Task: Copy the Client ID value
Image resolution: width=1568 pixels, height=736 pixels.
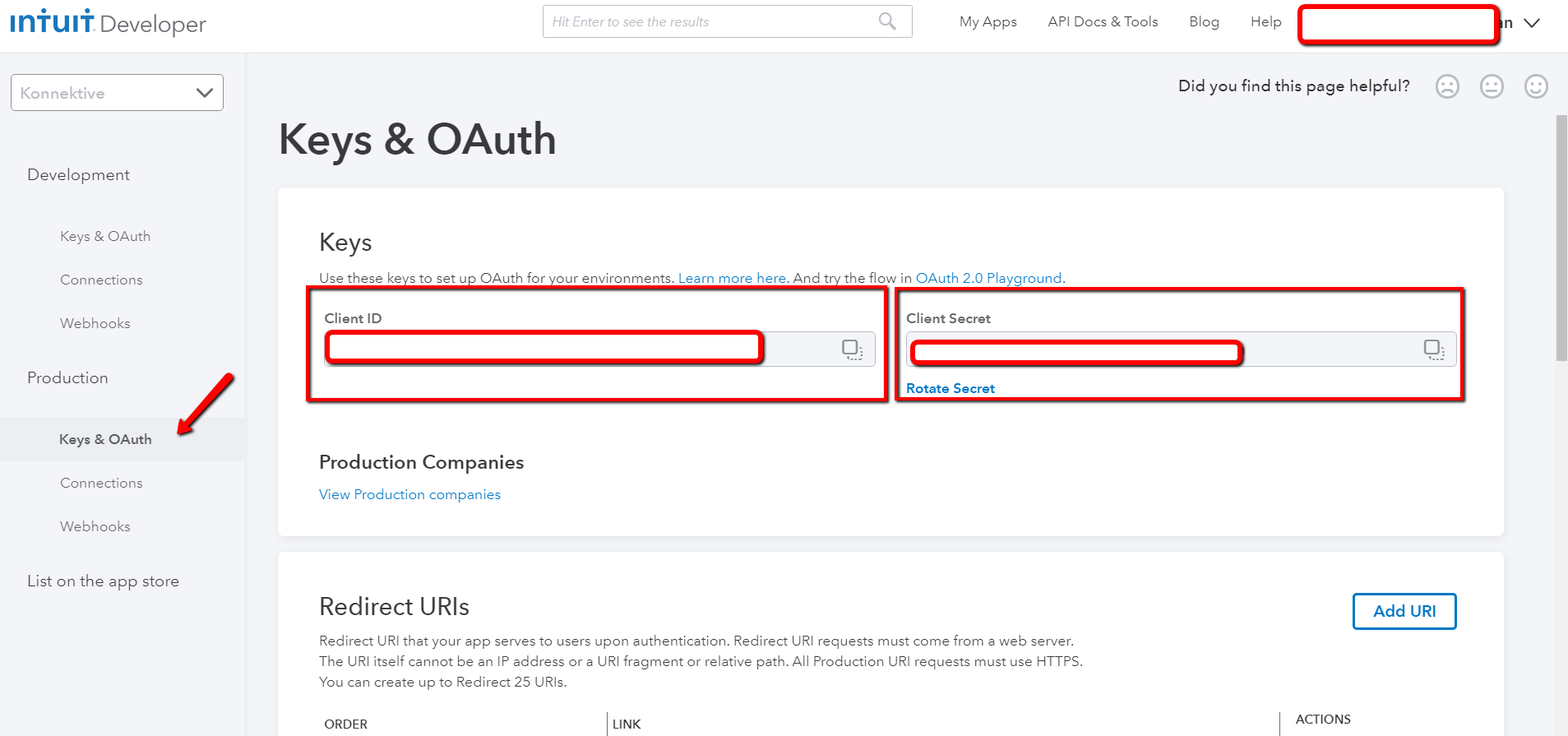Action: tap(852, 349)
